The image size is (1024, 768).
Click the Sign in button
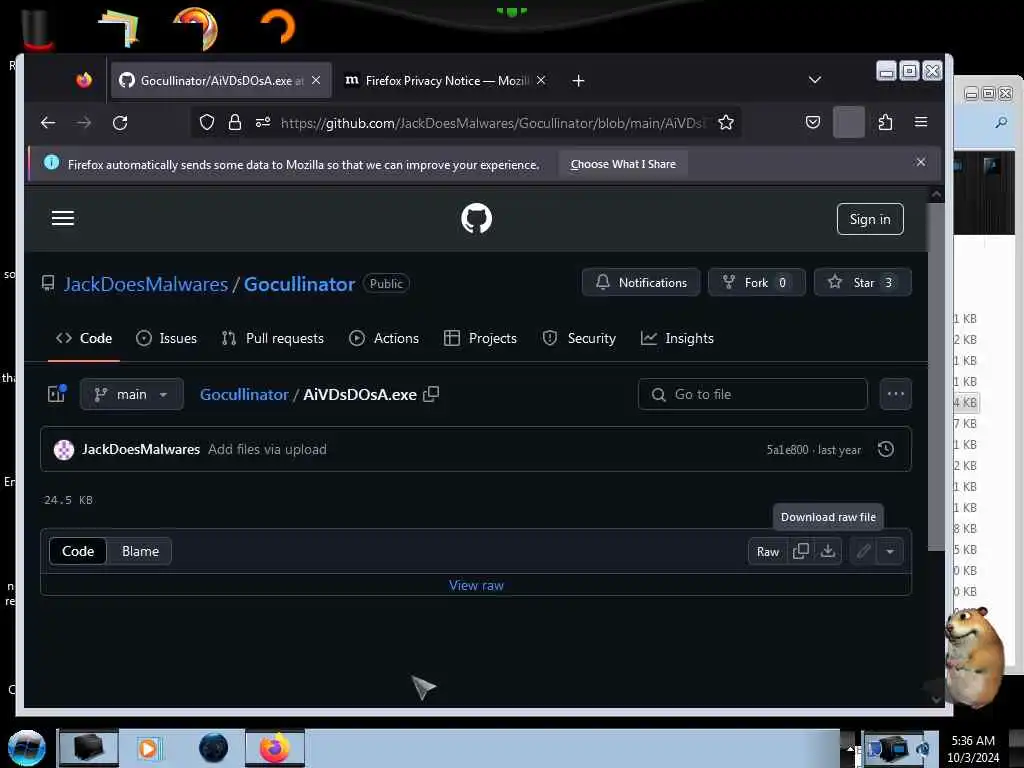pos(870,219)
